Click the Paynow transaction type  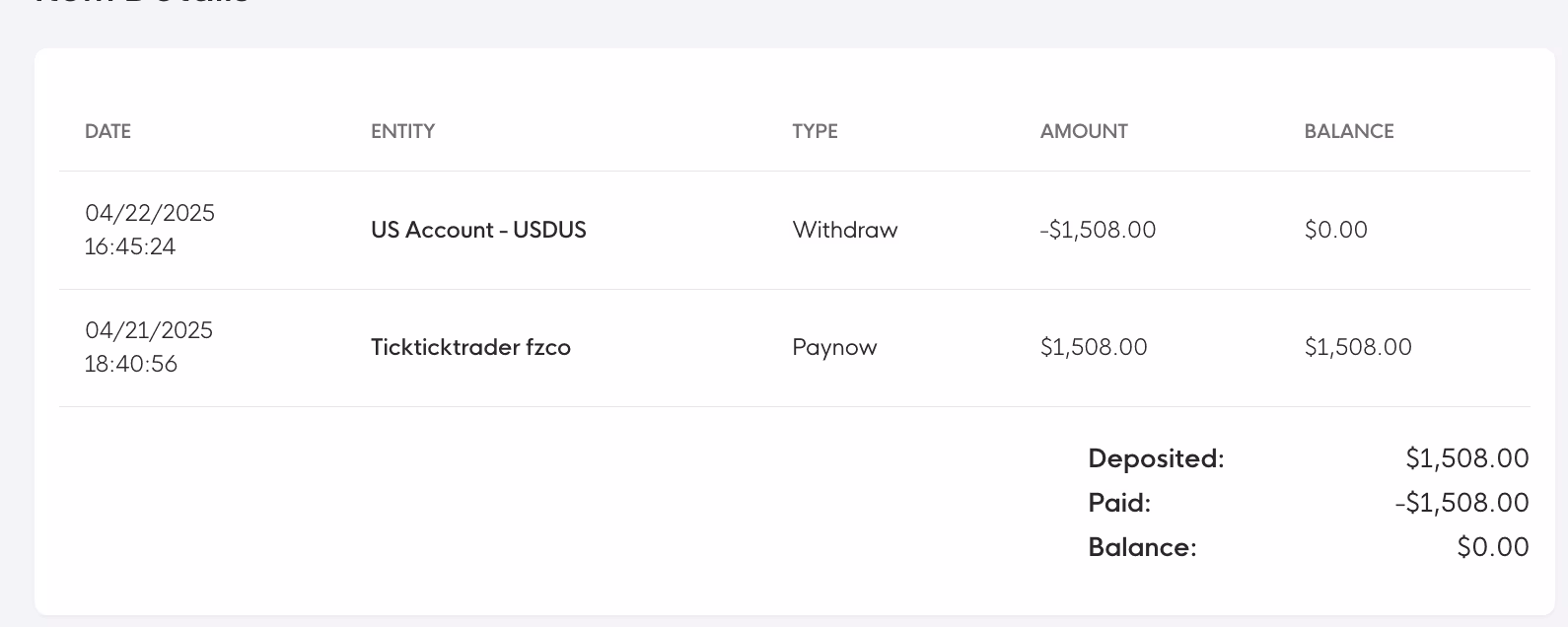click(x=834, y=347)
